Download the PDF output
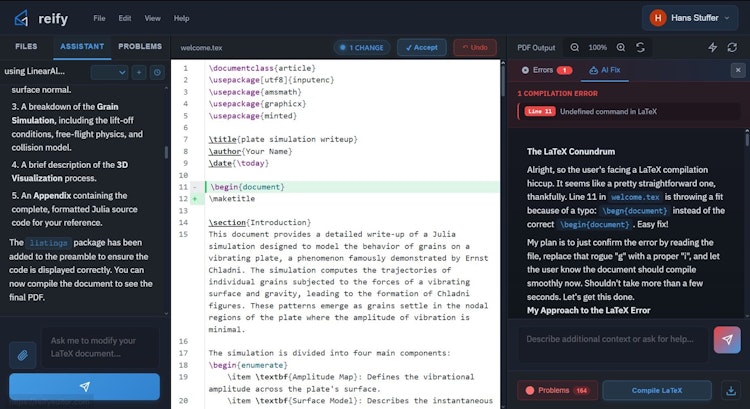Image resolution: width=750 pixels, height=409 pixels. 731,390
